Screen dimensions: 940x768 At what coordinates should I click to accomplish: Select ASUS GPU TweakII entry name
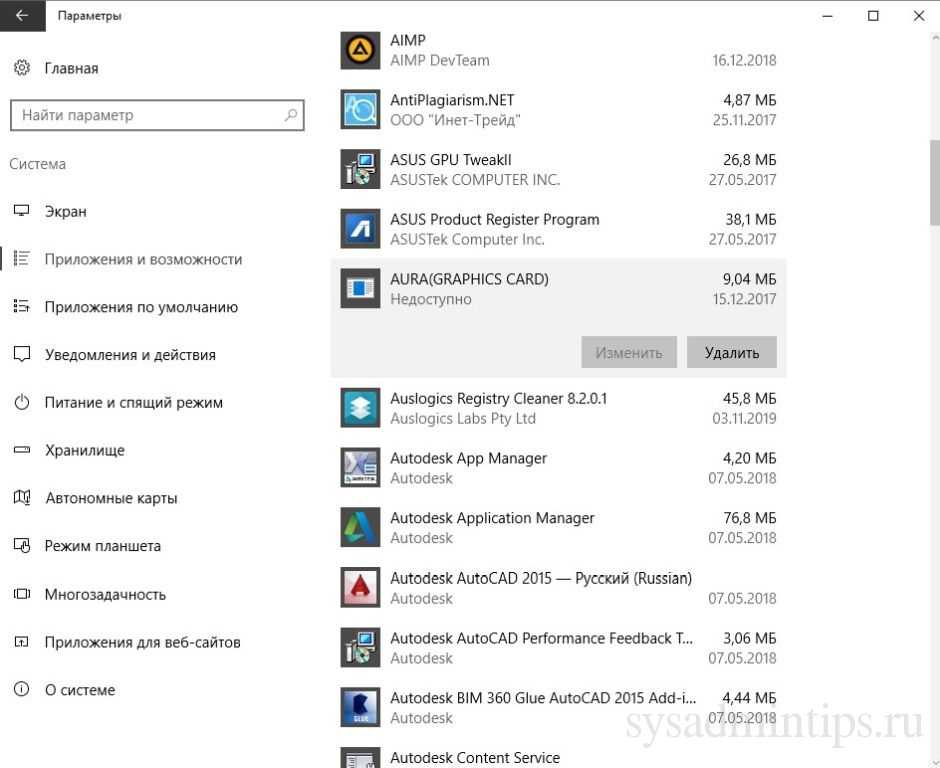(x=451, y=160)
